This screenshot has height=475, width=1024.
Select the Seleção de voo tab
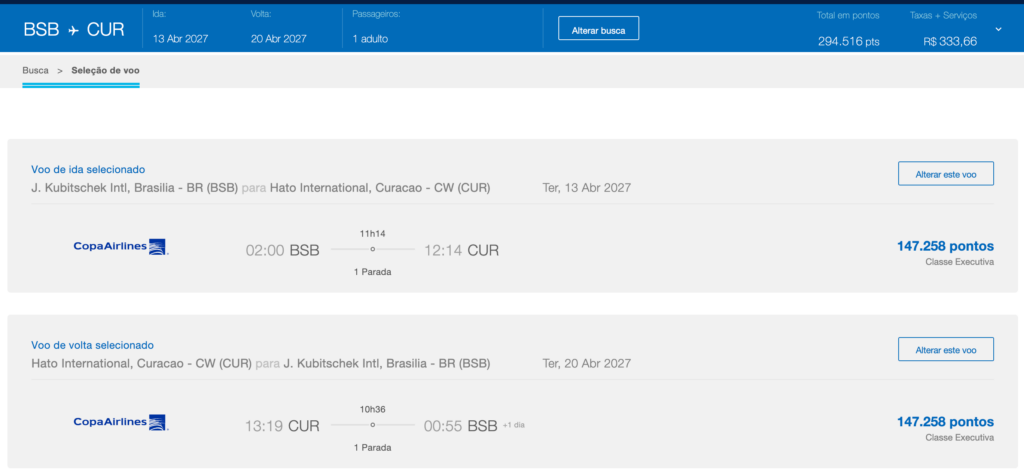click(105, 71)
